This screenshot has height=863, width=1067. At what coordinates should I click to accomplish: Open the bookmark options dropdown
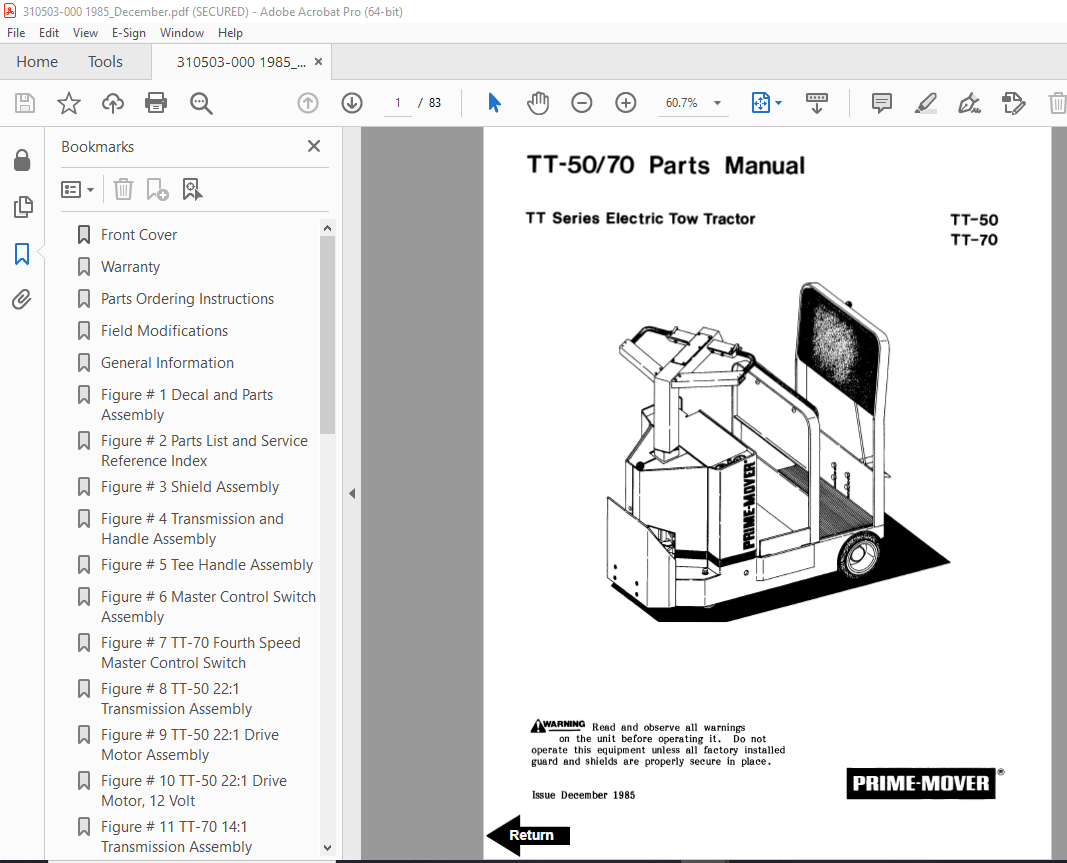coord(77,189)
